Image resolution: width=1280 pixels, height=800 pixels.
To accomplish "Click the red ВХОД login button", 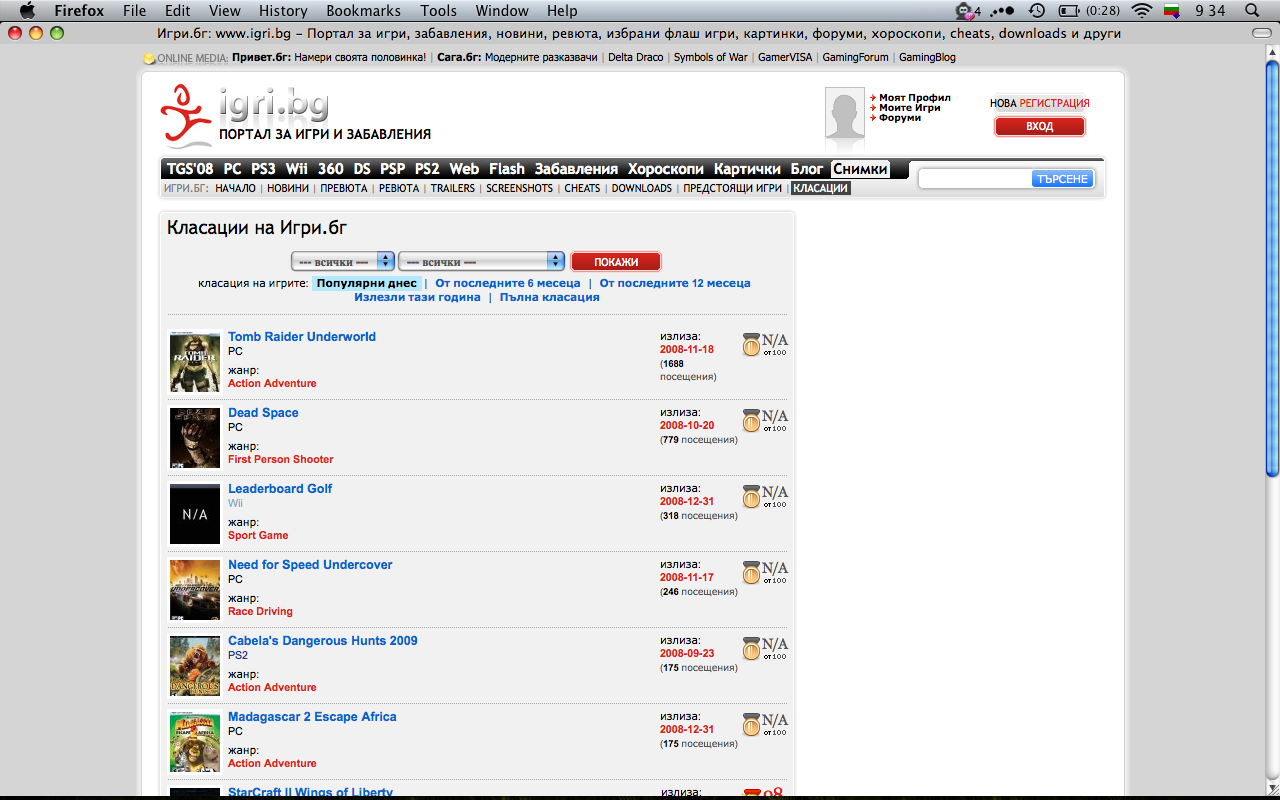I will (x=1040, y=127).
